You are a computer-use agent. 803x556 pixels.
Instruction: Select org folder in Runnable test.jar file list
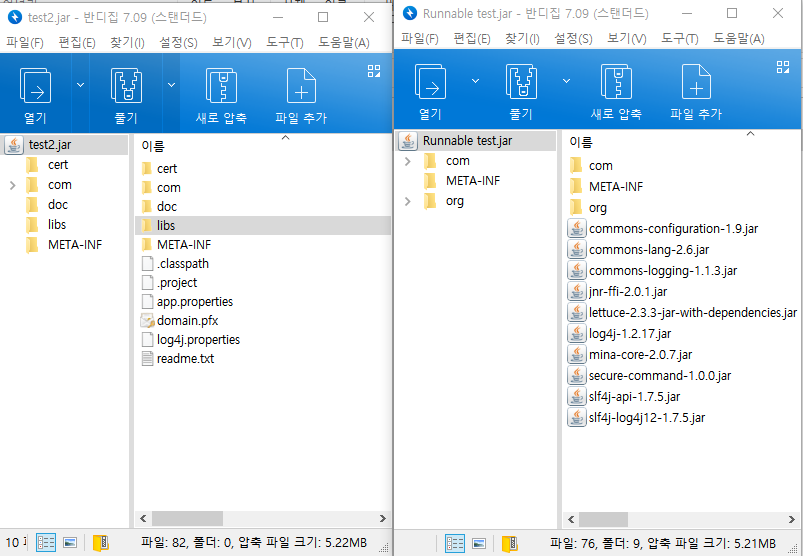pyautogui.click(x=589, y=208)
